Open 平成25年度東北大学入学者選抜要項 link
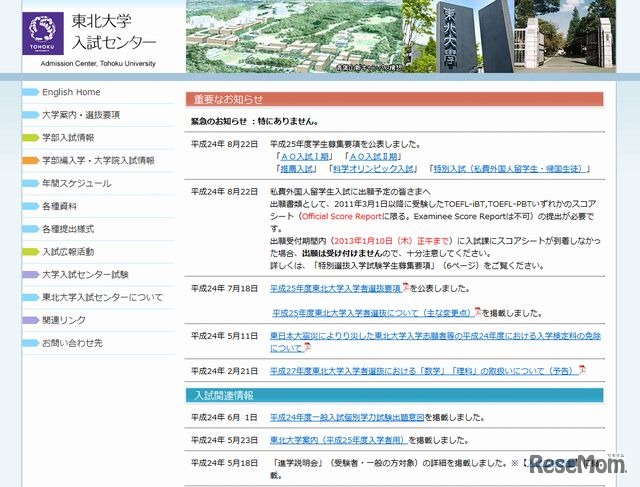640x487 pixels. pos(336,289)
